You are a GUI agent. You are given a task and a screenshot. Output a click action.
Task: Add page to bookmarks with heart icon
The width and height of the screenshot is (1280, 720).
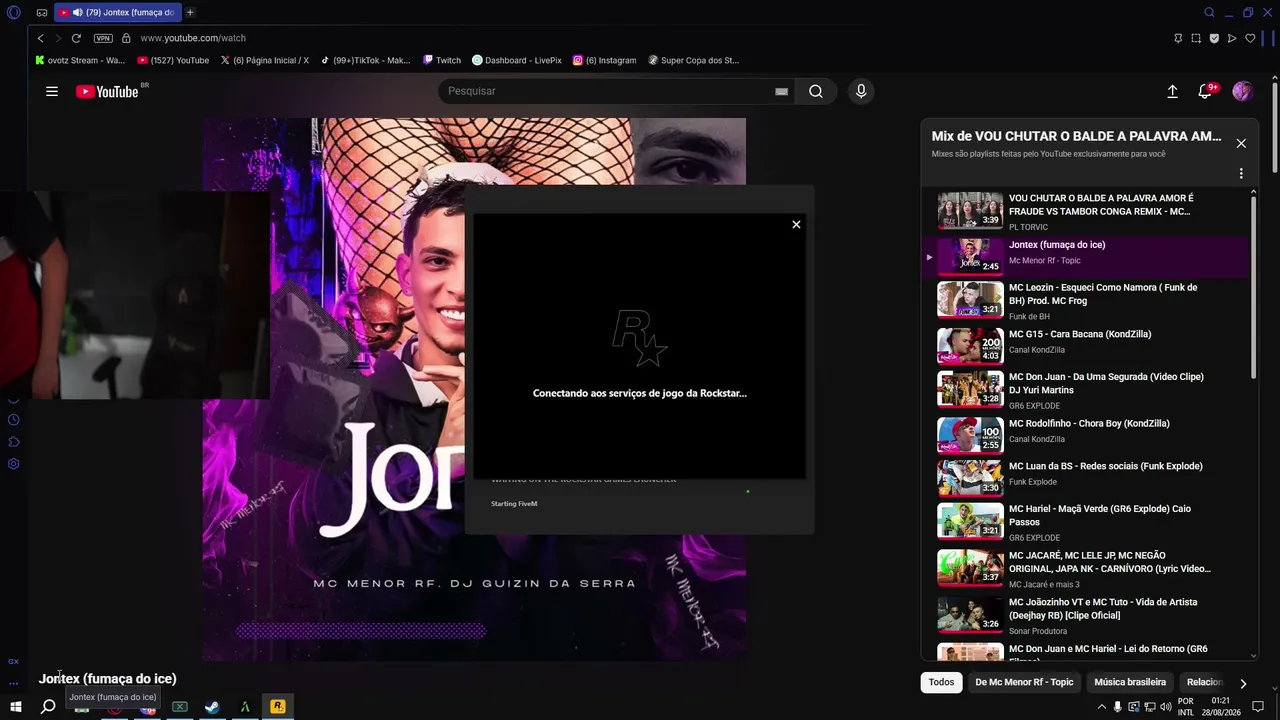(x=1250, y=38)
